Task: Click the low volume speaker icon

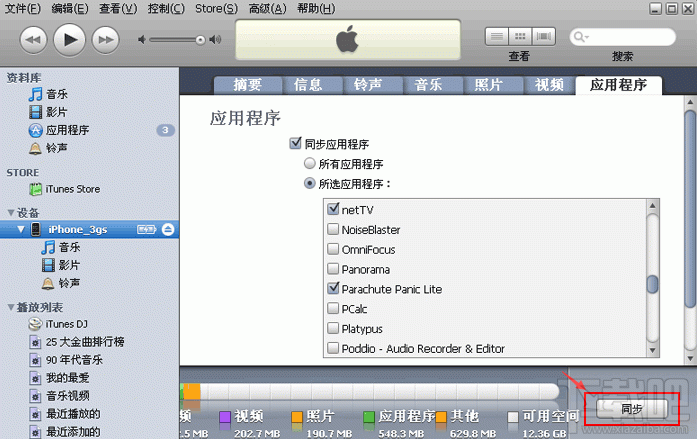Action: (142, 40)
